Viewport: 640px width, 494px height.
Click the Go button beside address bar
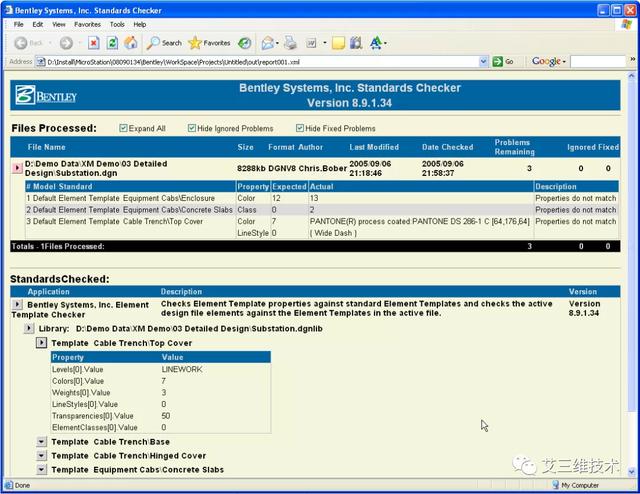click(x=503, y=62)
